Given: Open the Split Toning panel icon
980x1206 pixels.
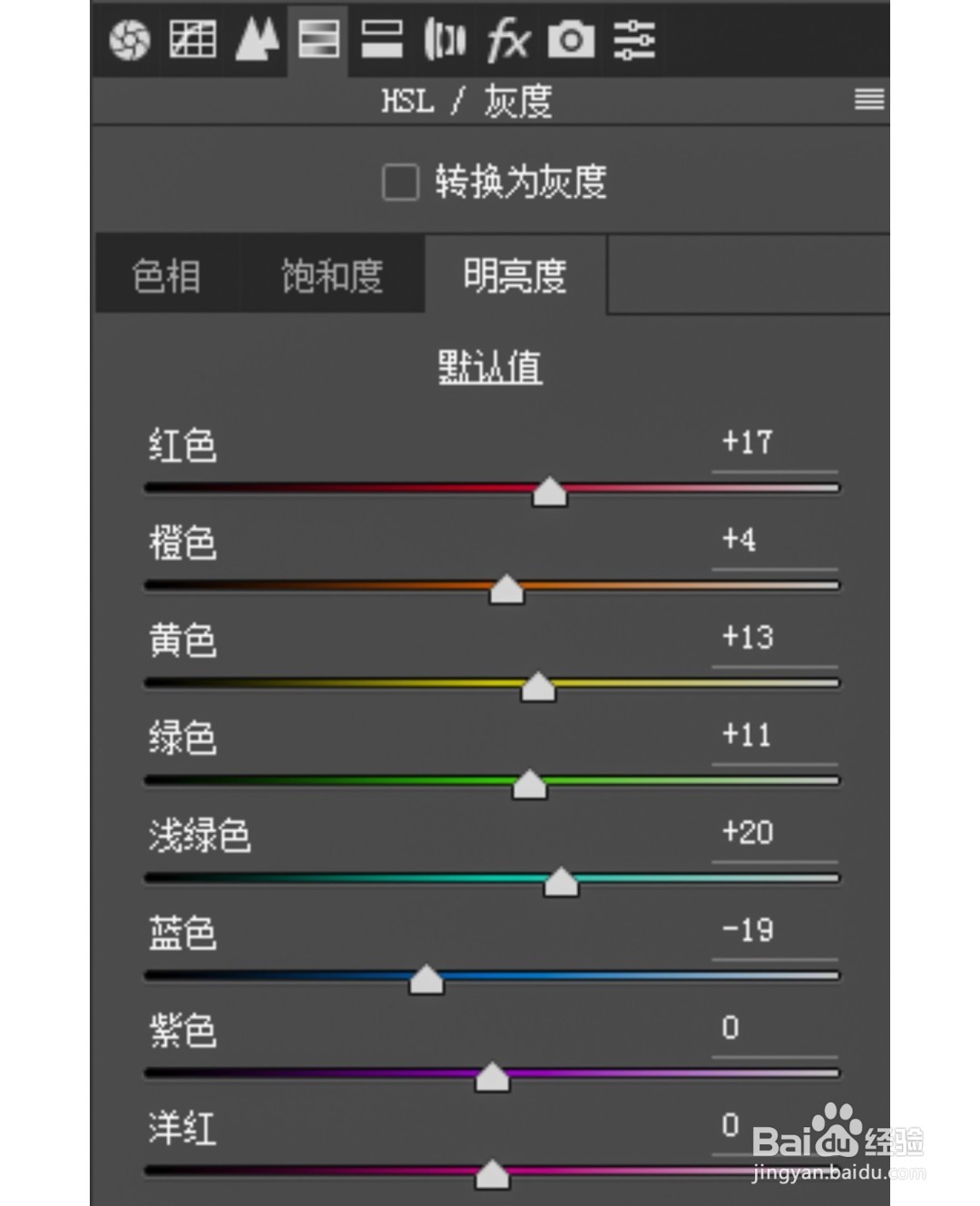Looking at the screenshot, I should 382,40.
